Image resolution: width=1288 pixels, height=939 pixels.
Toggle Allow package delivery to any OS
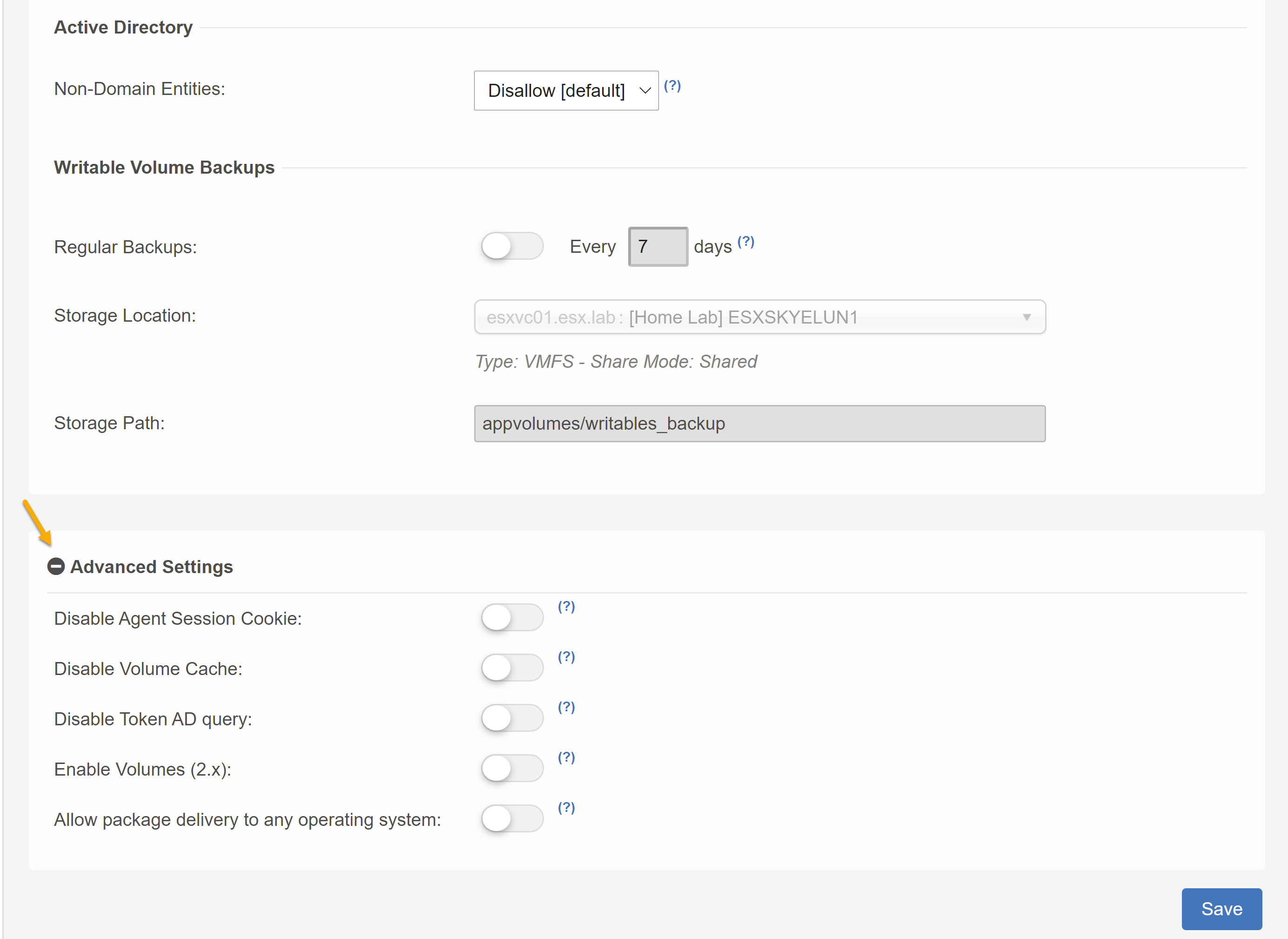coord(512,818)
